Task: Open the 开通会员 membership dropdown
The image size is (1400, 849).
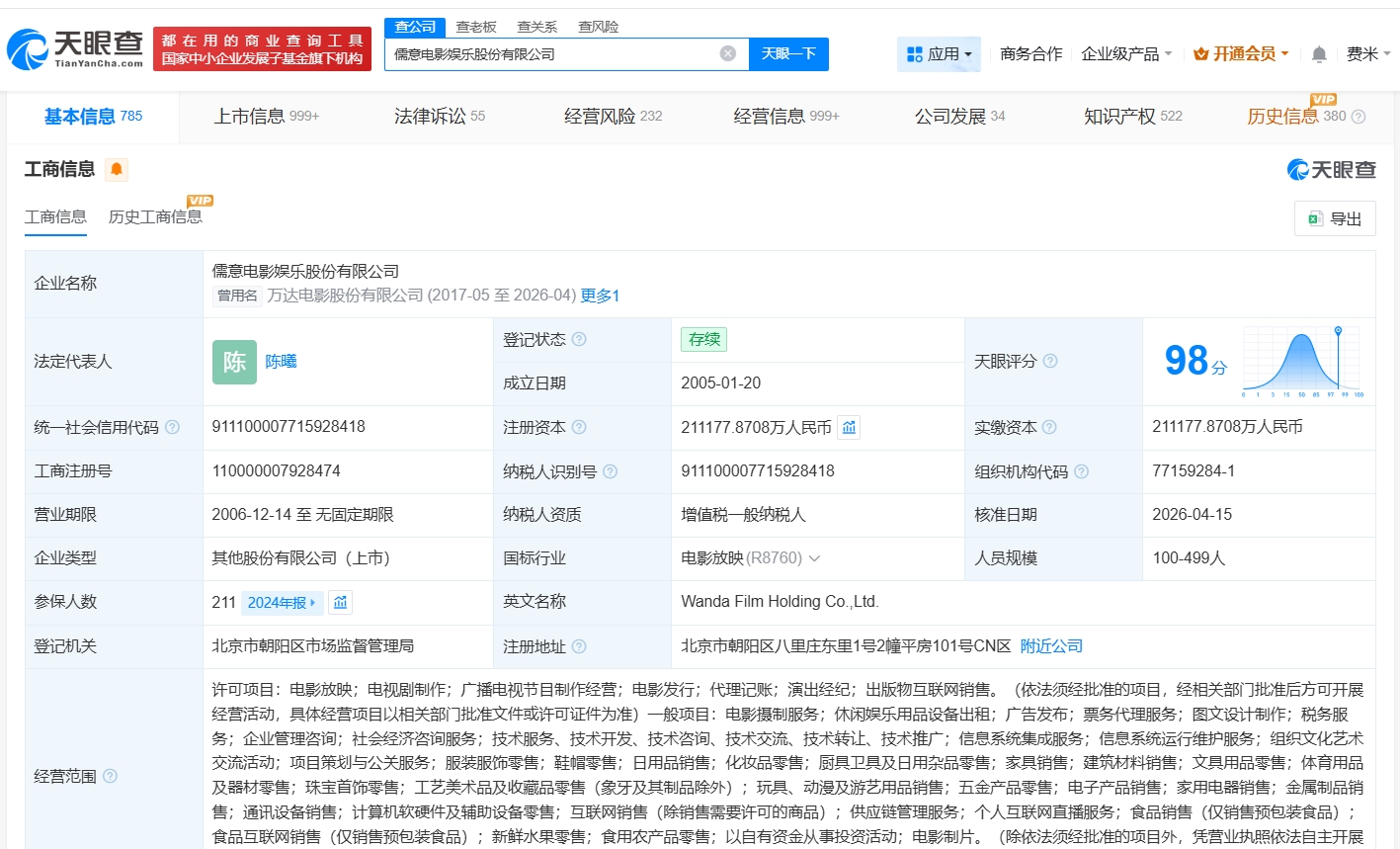Action: tap(1241, 54)
